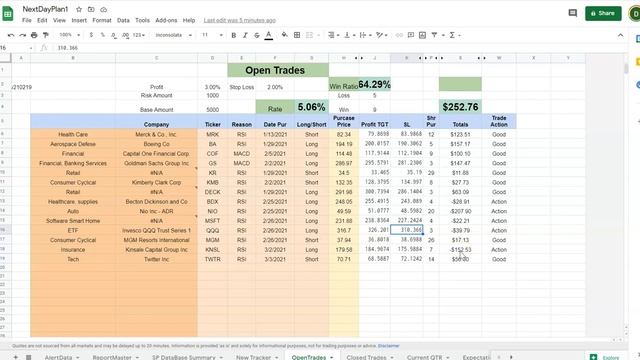Select the Paint format tool

coord(46,36)
